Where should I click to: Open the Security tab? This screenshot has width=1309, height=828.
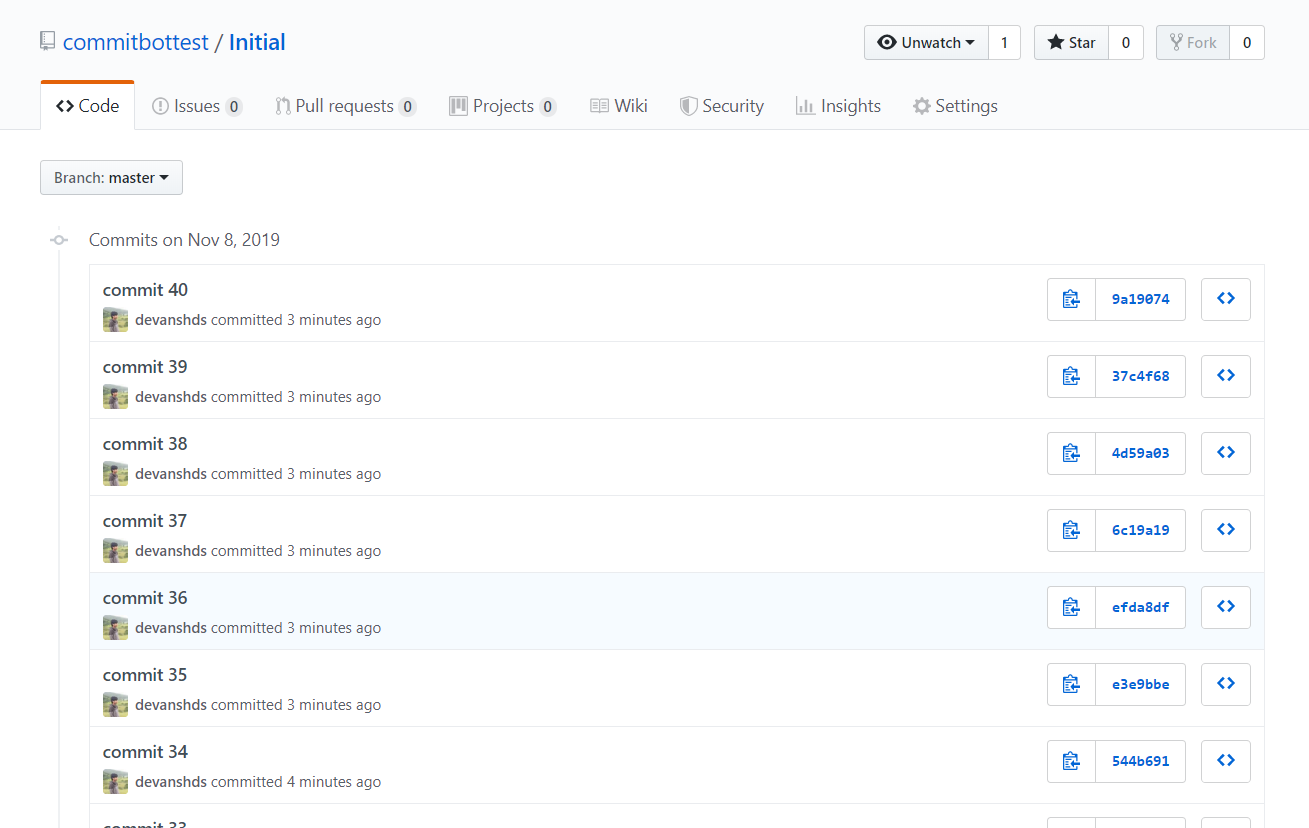click(x=722, y=106)
